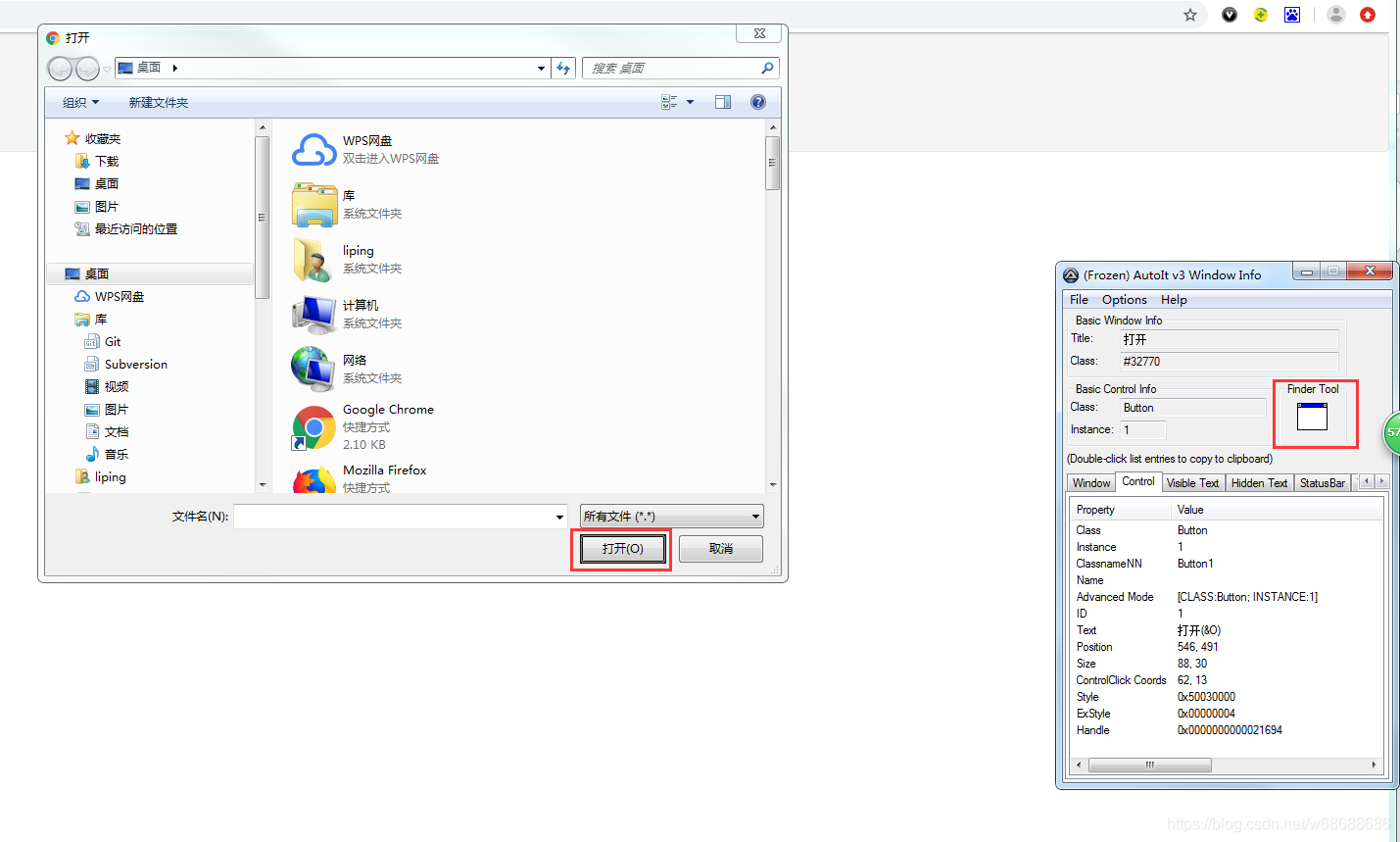Open the Options menu in AutoIt Window Info

(1124, 299)
